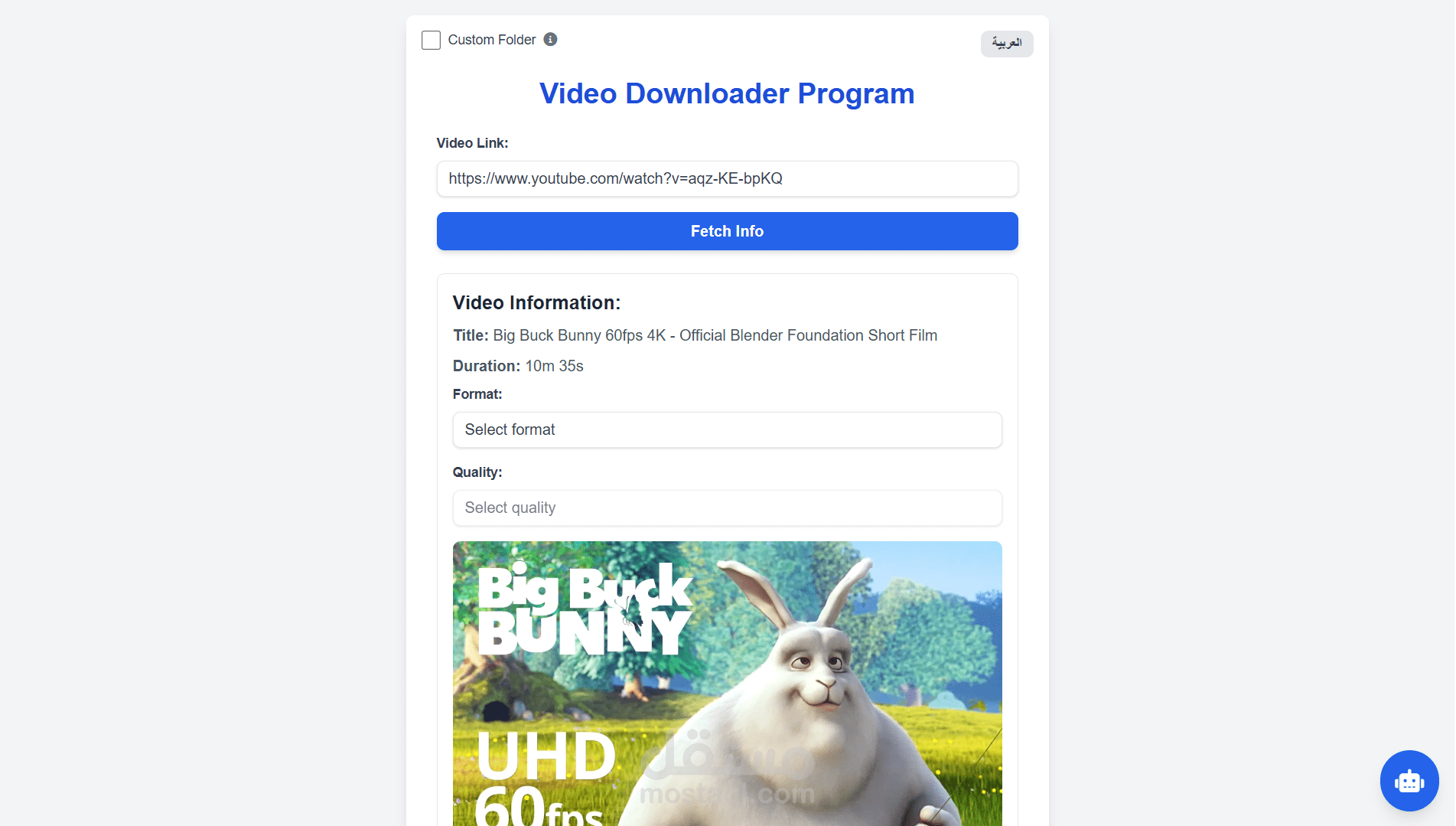Click the Video Downloader Program heading
Viewport: 1456px width, 826px height.
click(727, 93)
